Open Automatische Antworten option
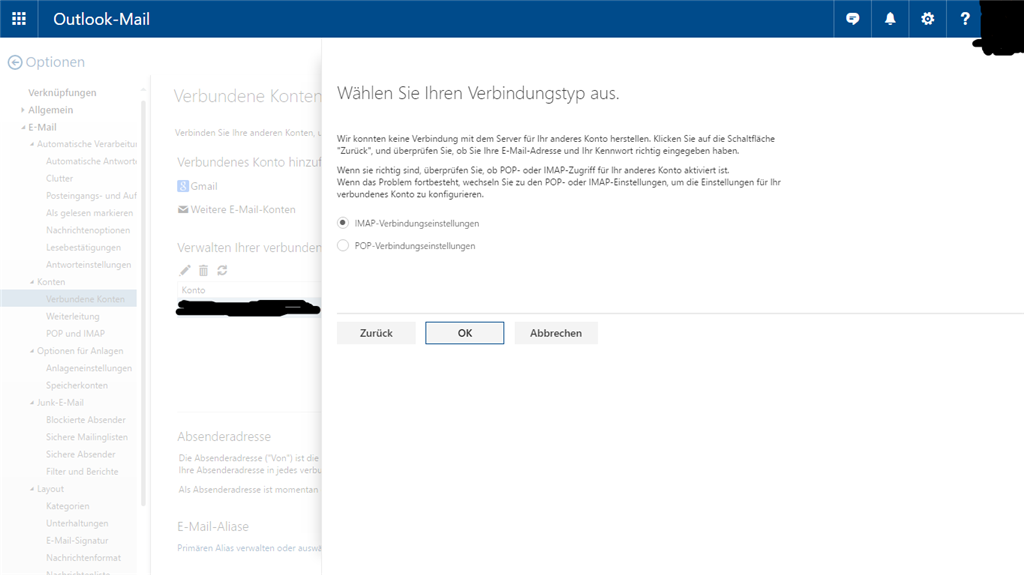Viewport: 1024px width, 575px height. click(x=91, y=161)
